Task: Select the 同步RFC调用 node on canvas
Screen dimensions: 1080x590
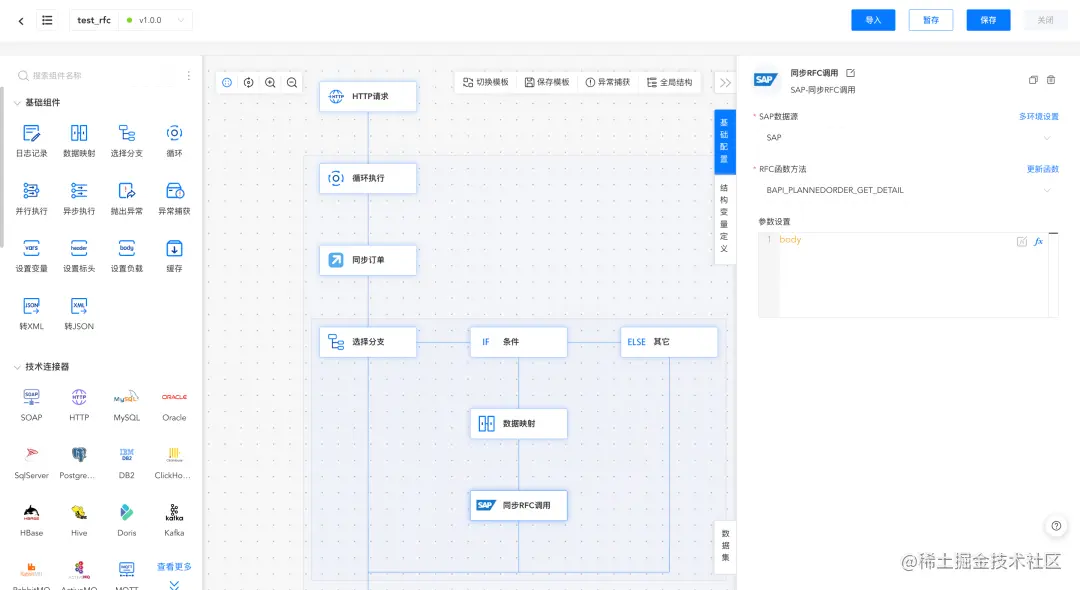Action: tap(519, 505)
